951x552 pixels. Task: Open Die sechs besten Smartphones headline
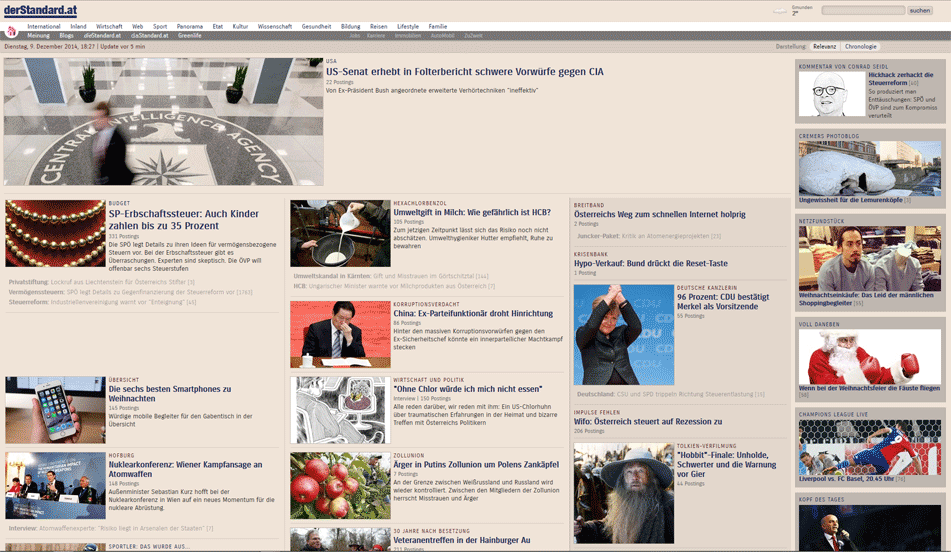(x=170, y=394)
